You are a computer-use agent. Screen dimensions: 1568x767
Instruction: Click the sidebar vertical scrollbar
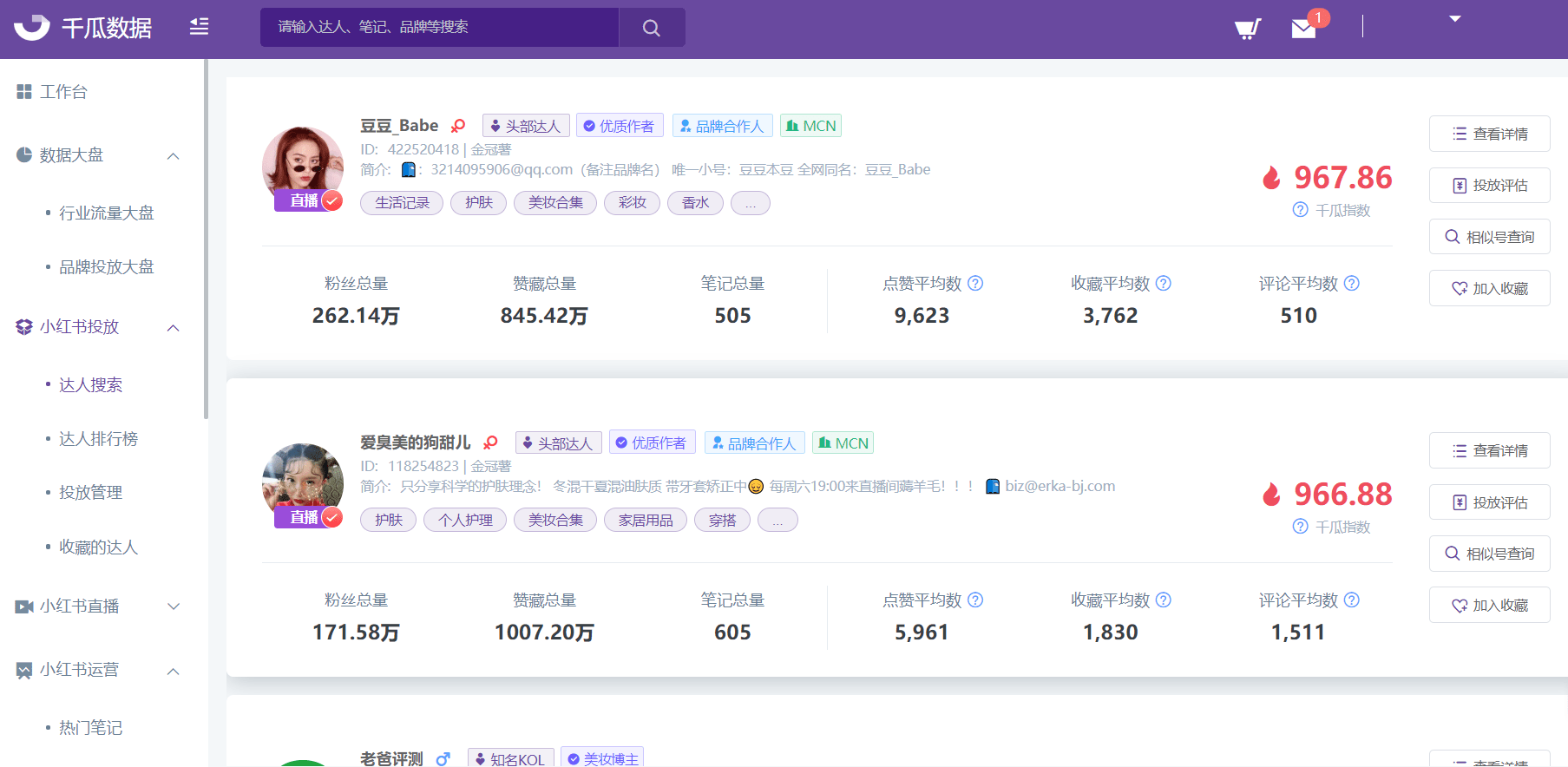(206, 243)
